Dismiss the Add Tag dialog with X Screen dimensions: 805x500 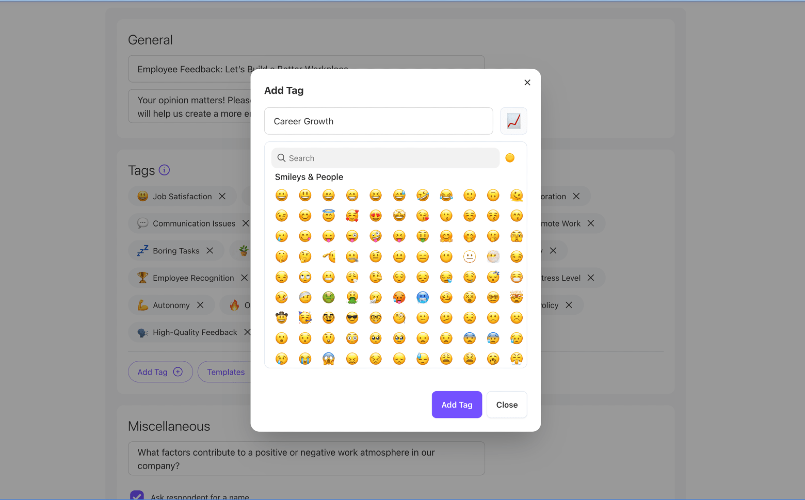527,83
